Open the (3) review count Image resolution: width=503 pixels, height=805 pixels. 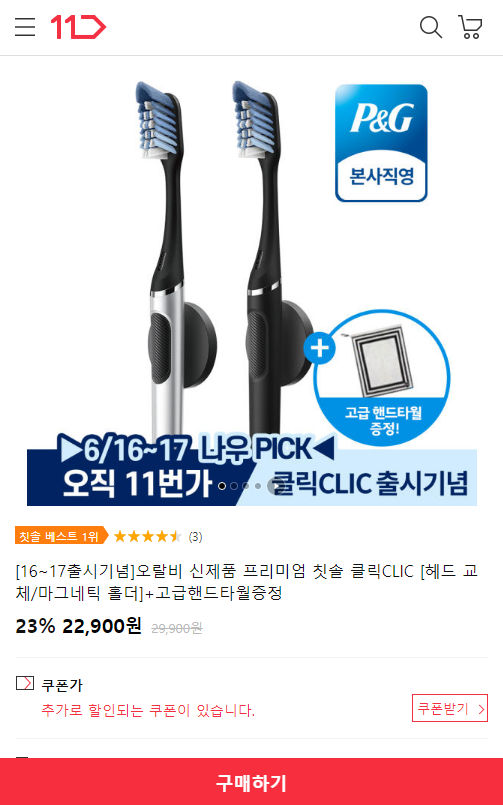pyautogui.click(x=195, y=537)
